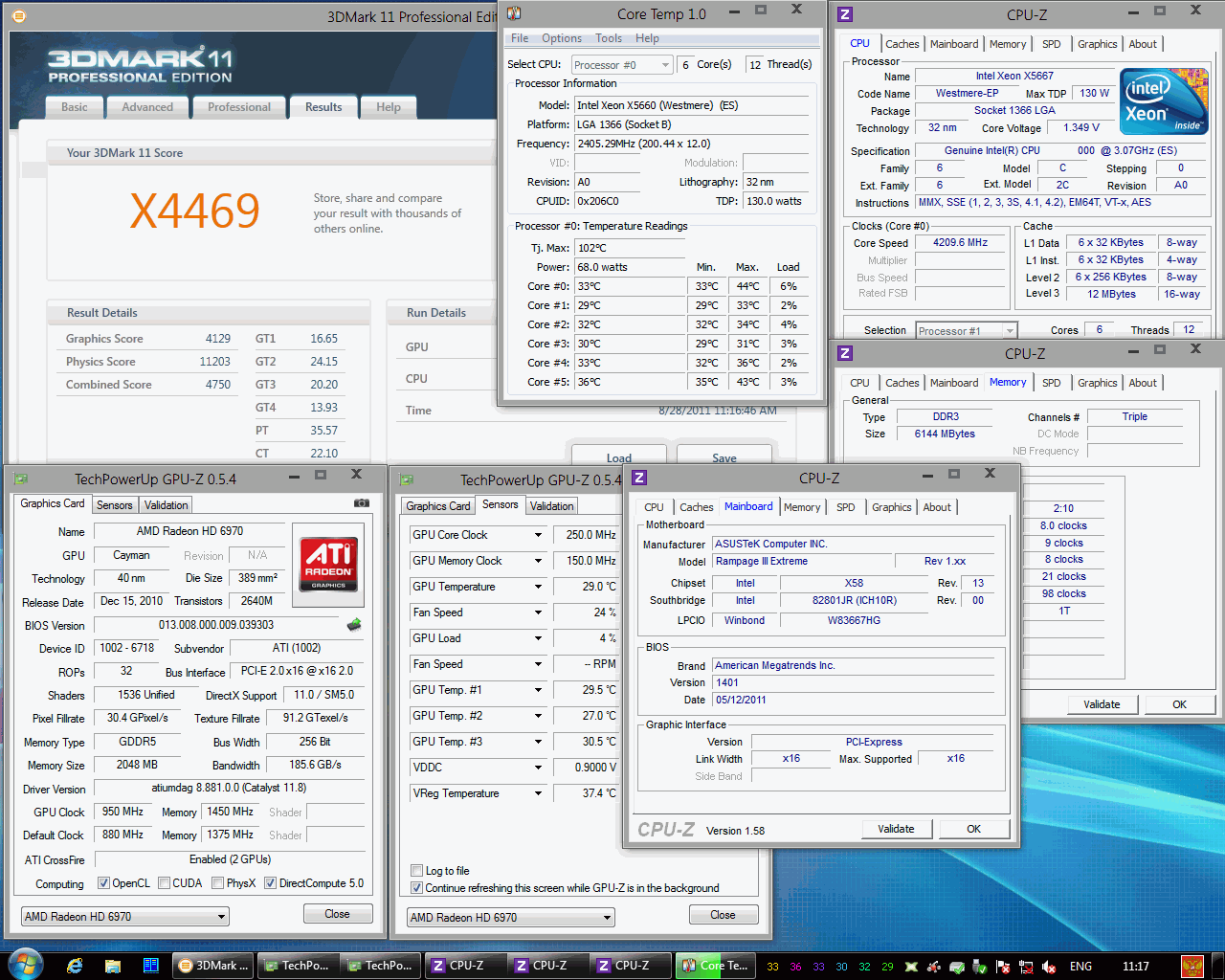
Task: Open Validation tab in GPU-Z Graphics Card window
Action: [167, 505]
